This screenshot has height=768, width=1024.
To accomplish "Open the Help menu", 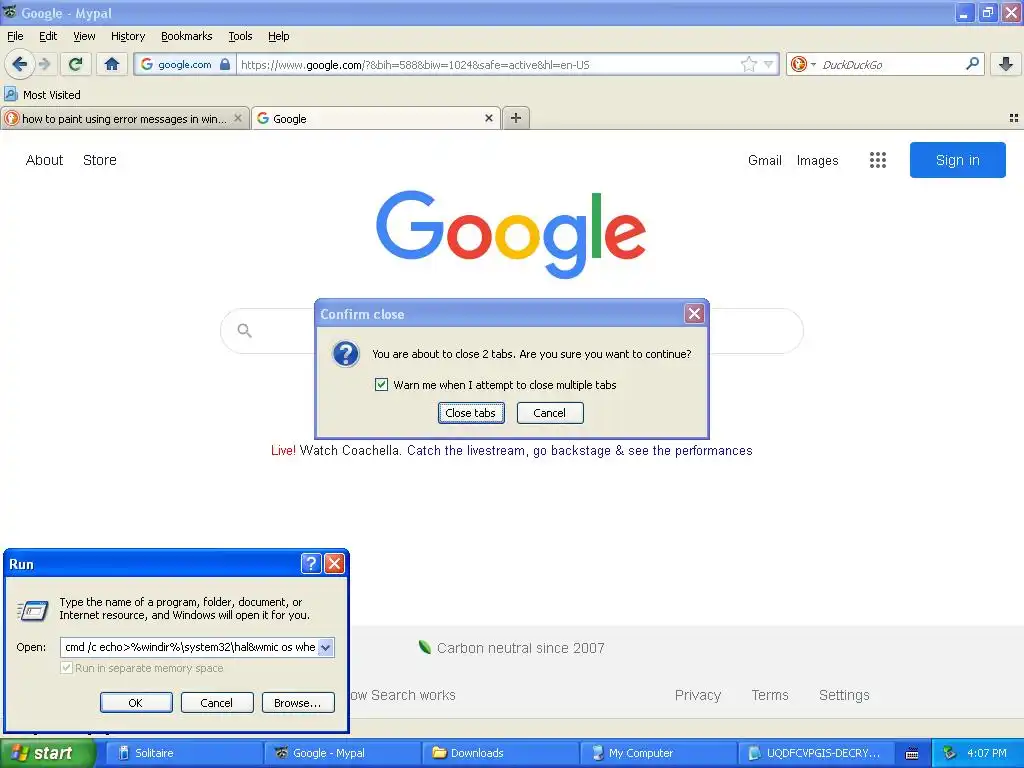I will (x=279, y=36).
